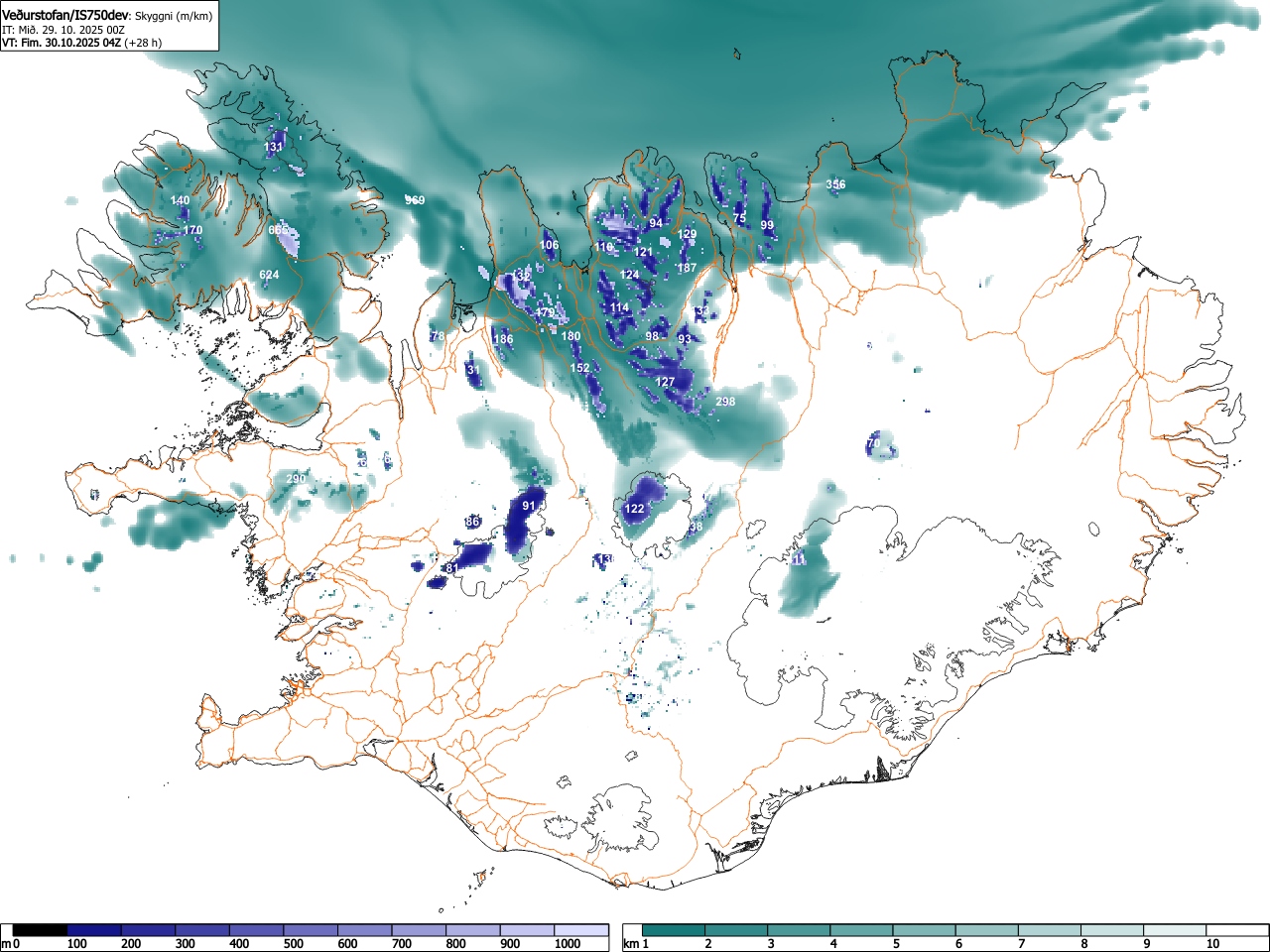1270x952 pixels.
Task: Click the 1000 label on the m scale
Action: pos(568,944)
